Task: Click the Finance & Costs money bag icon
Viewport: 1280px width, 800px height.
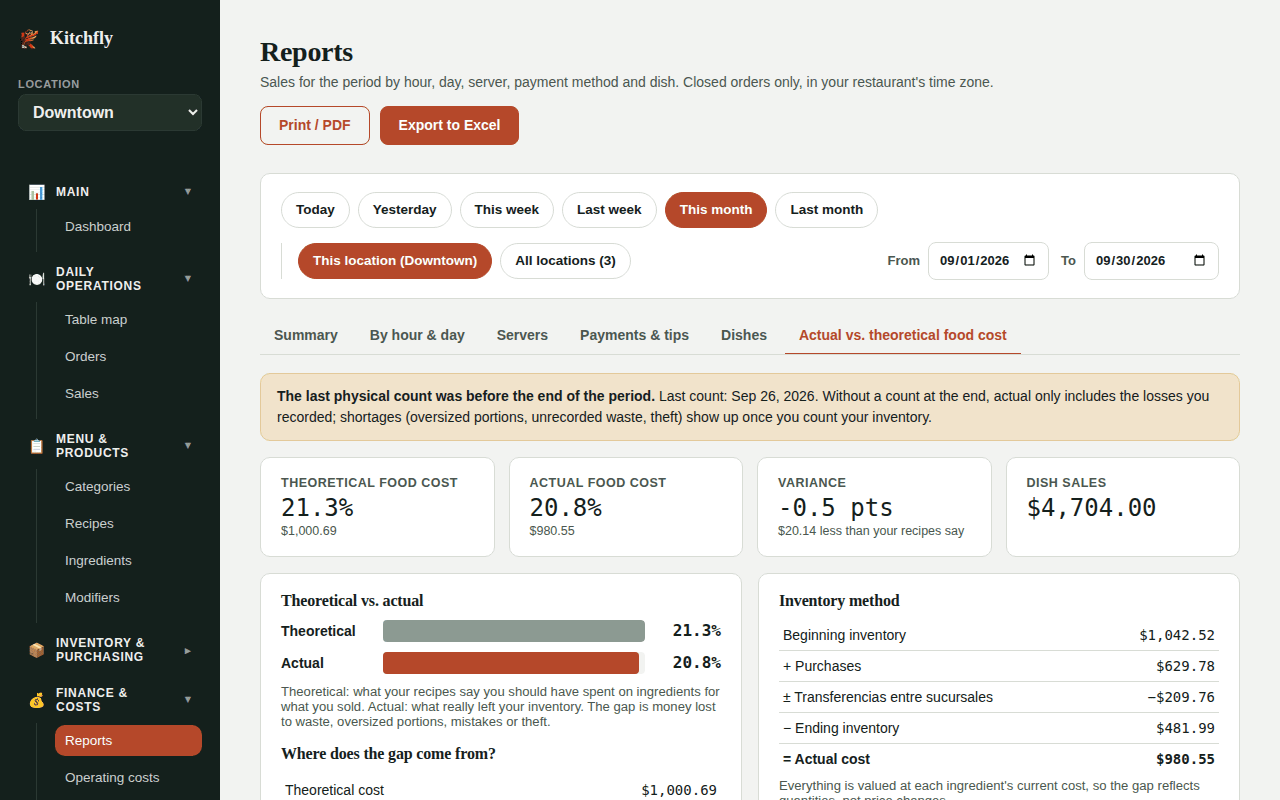Action: 37,700
